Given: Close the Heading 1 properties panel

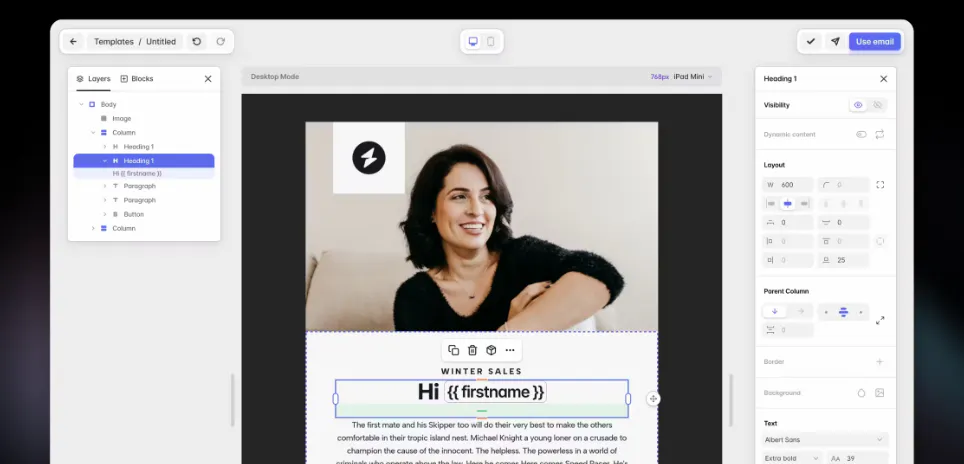Looking at the screenshot, I should (883, 79).
